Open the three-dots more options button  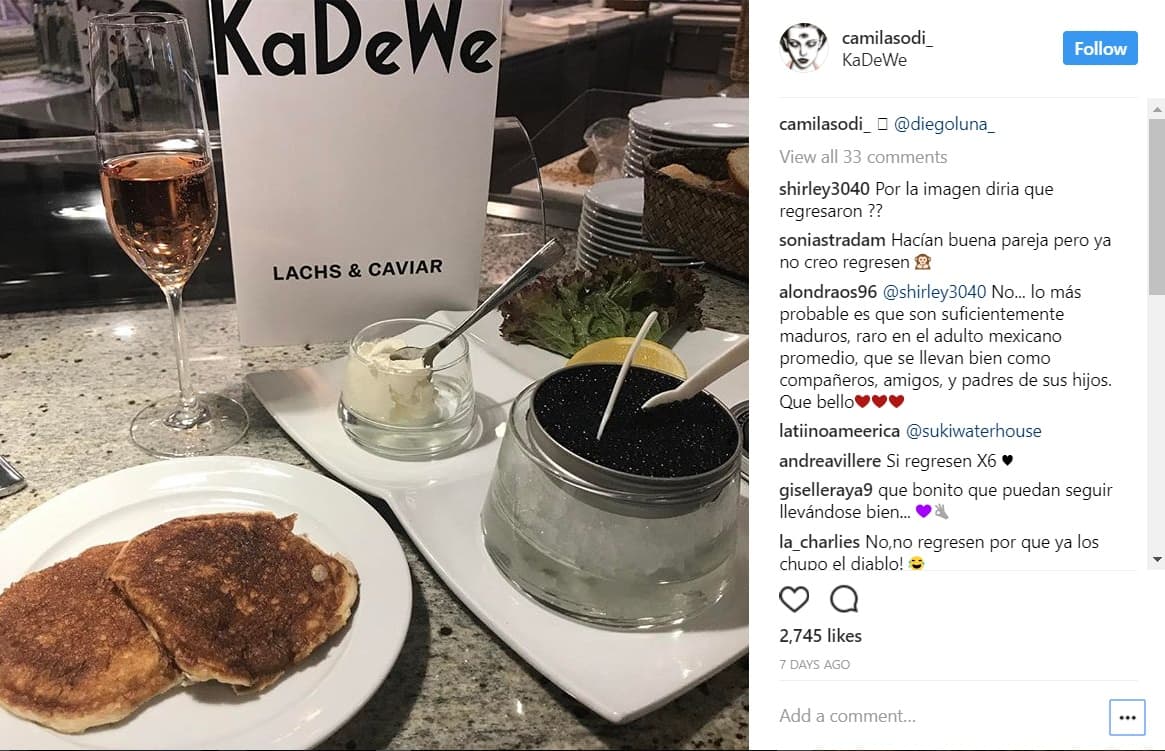pyautogui.click(x=1127, y=717)
